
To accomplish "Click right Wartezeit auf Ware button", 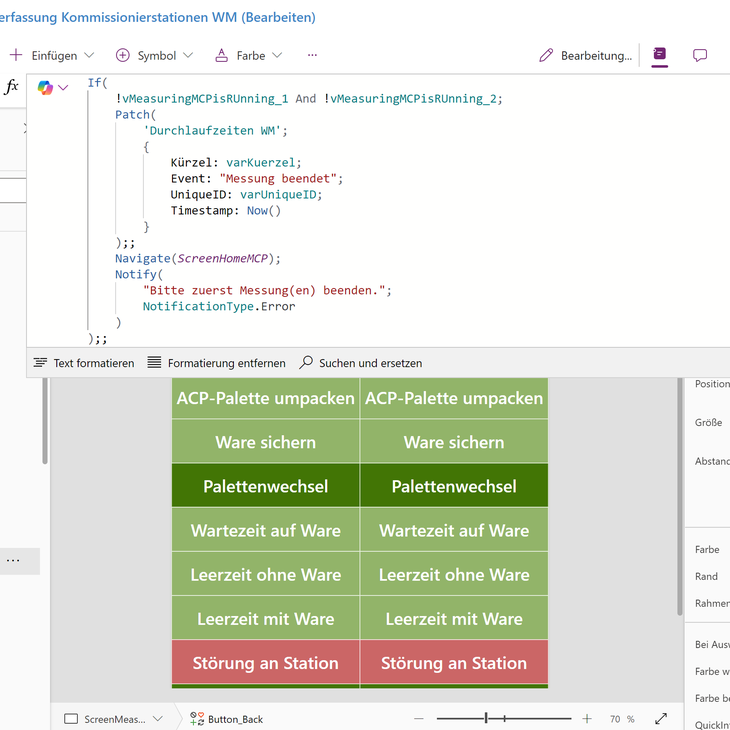I will pyautogui.click(x=454, y=530).
